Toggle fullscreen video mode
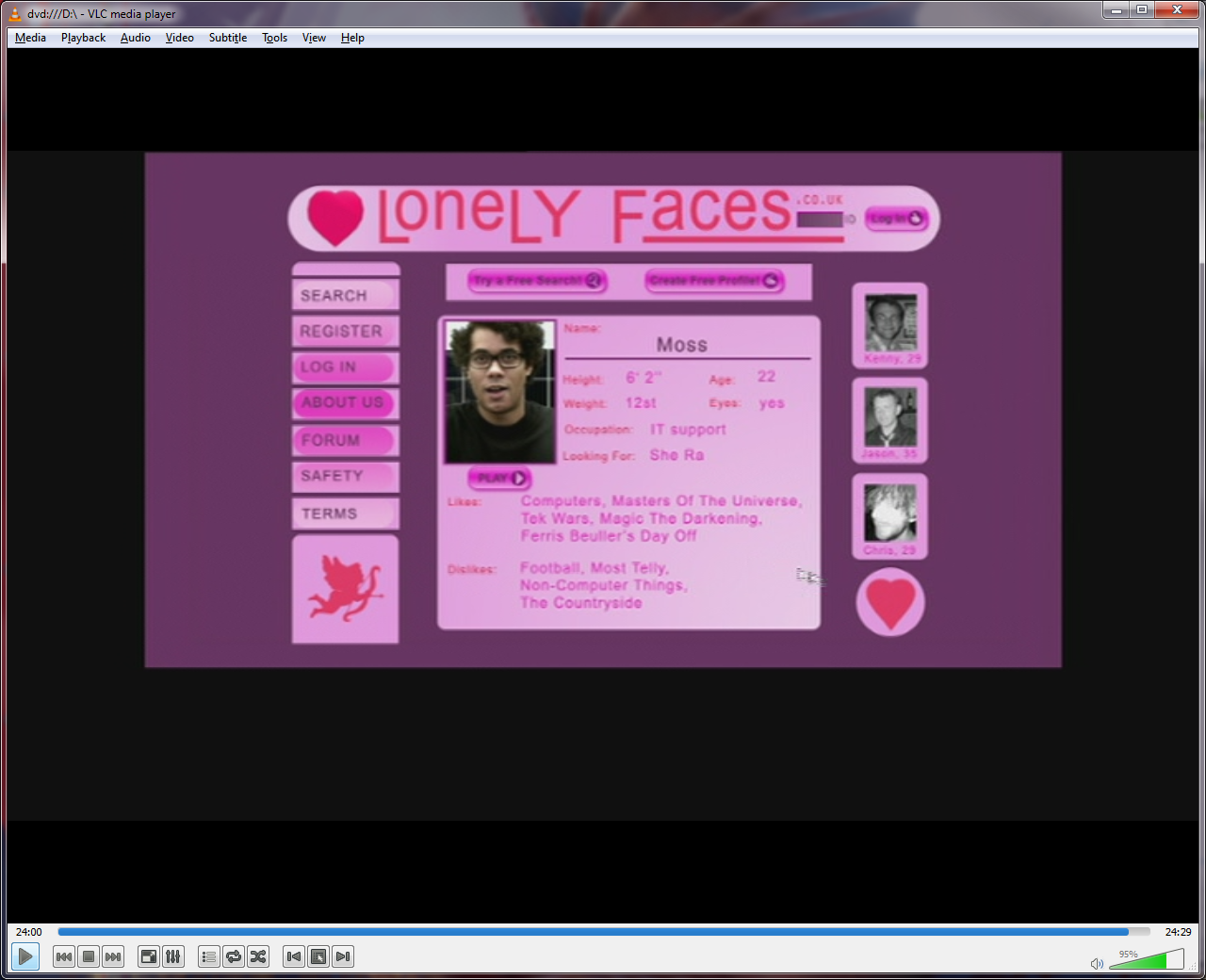Screen dimensions: 1206x980 click(149, 957)
